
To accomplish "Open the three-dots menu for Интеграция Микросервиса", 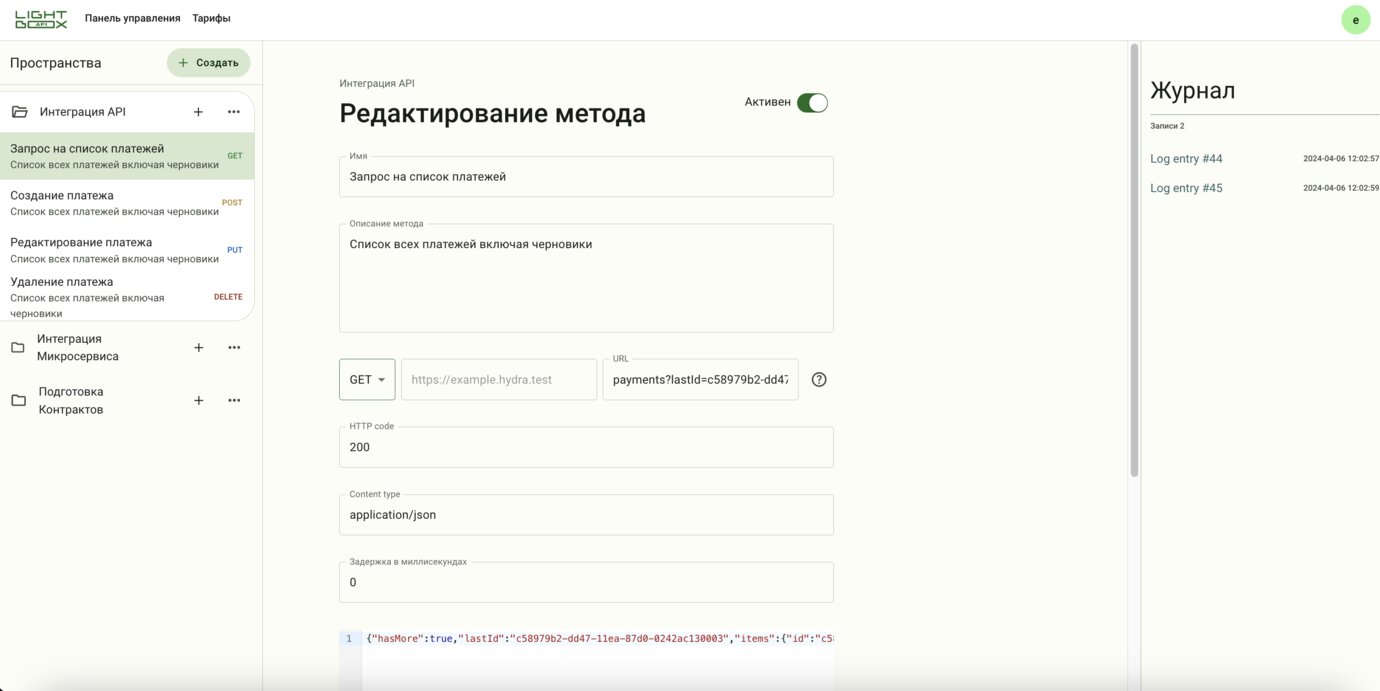I will pyautogui.click(x=234, y=348).
